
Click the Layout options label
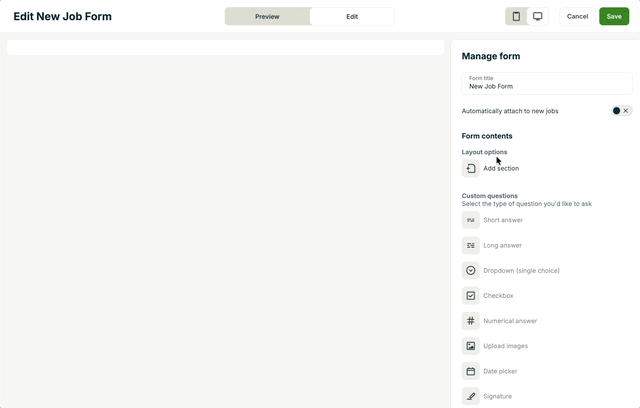[484, 152]
